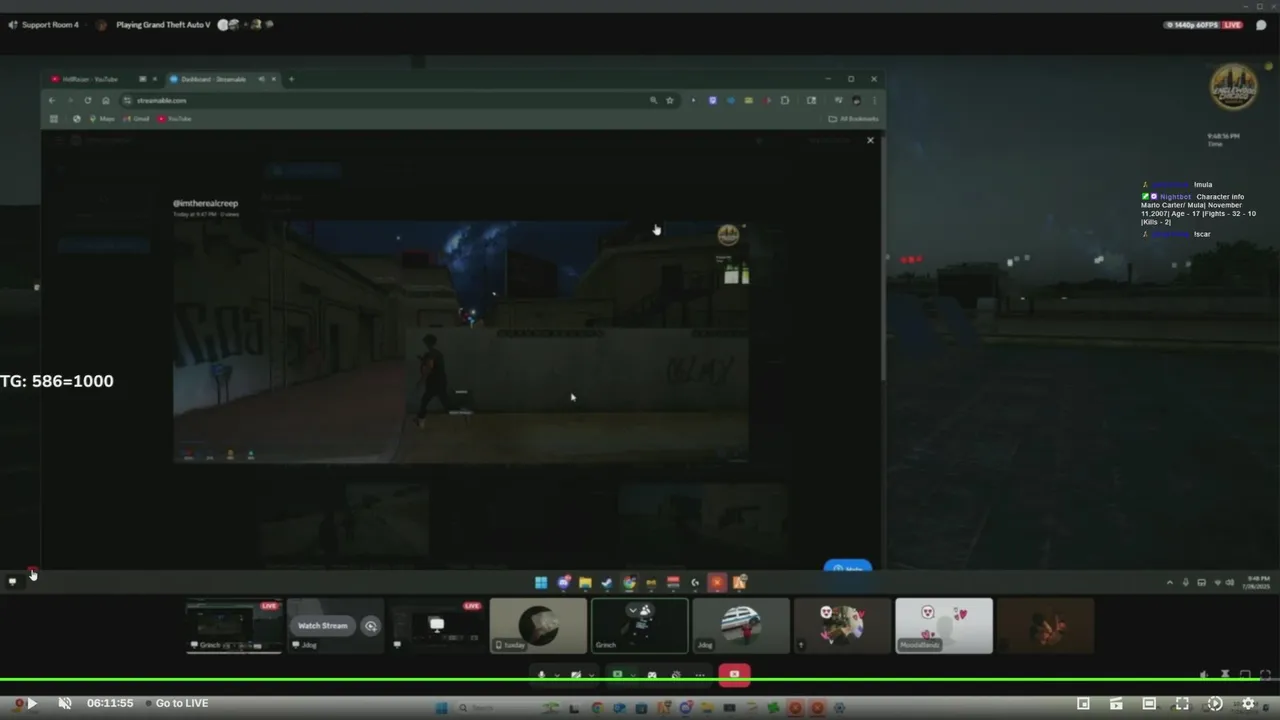
Task: Play the paused video
Action: (32, 704)
